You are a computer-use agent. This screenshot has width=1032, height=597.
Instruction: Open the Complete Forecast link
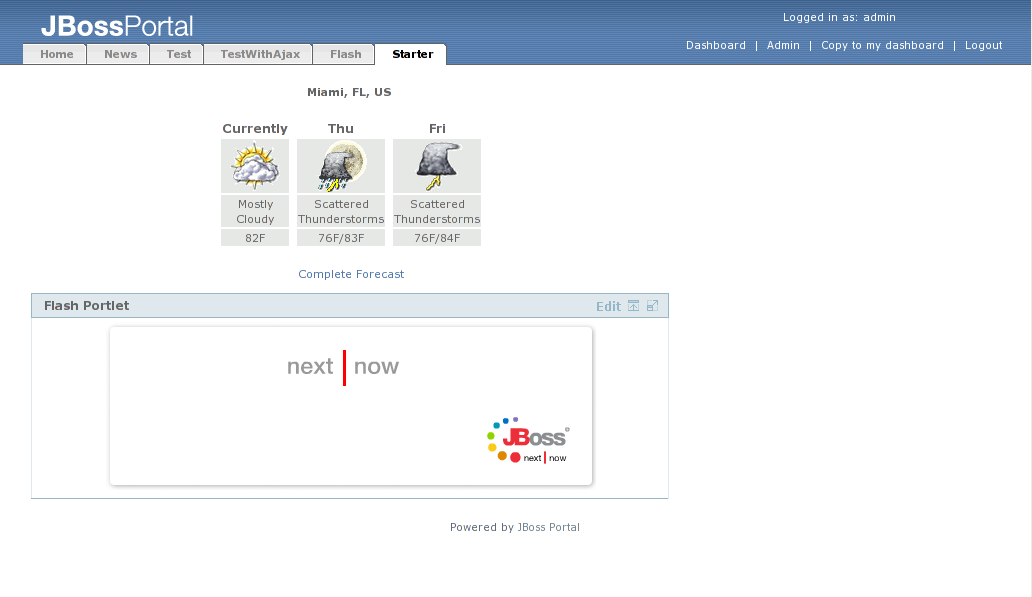click(351, 274)
